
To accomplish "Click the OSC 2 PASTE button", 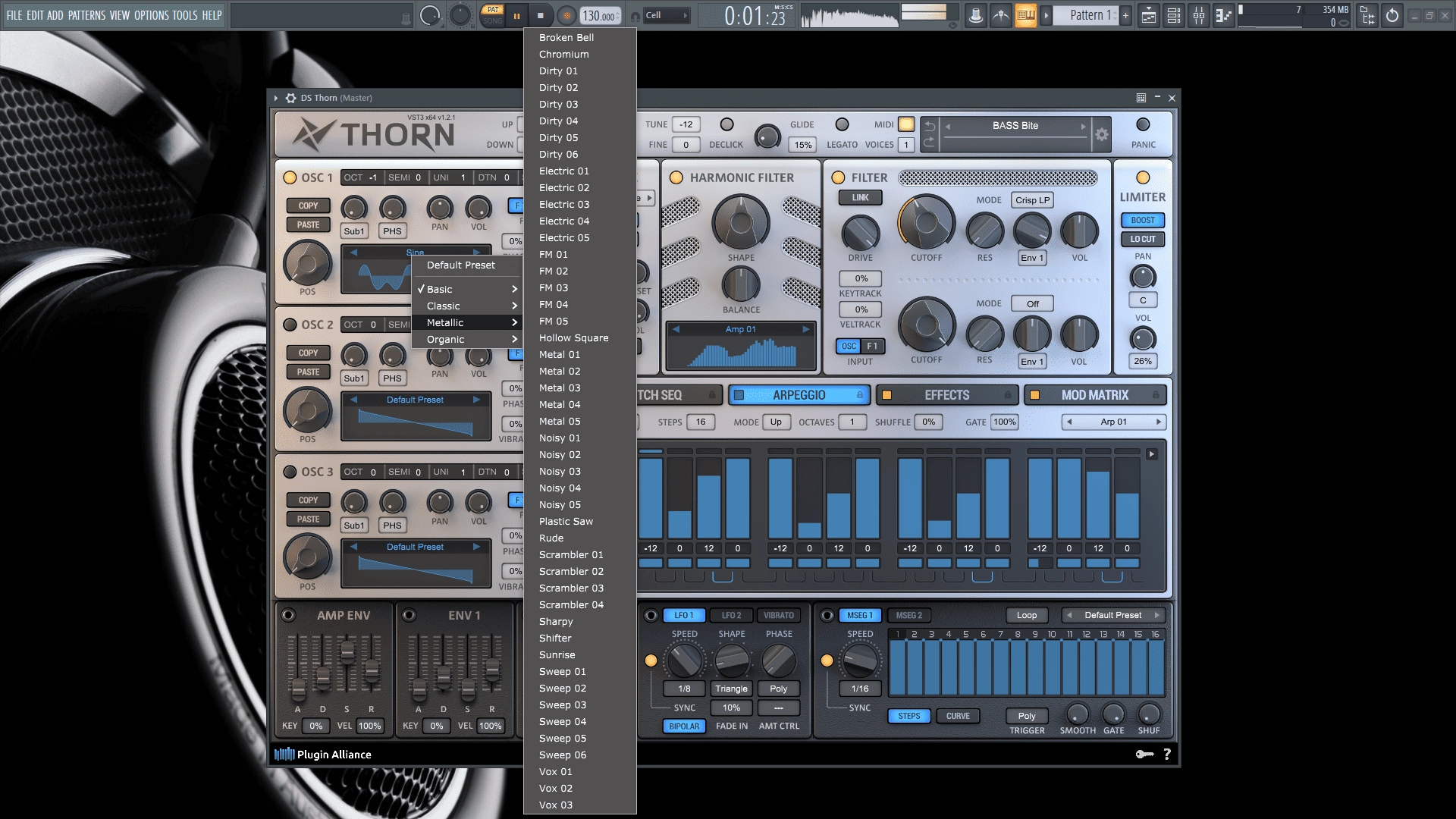I will pyautogui.click(x=308, y=372).
